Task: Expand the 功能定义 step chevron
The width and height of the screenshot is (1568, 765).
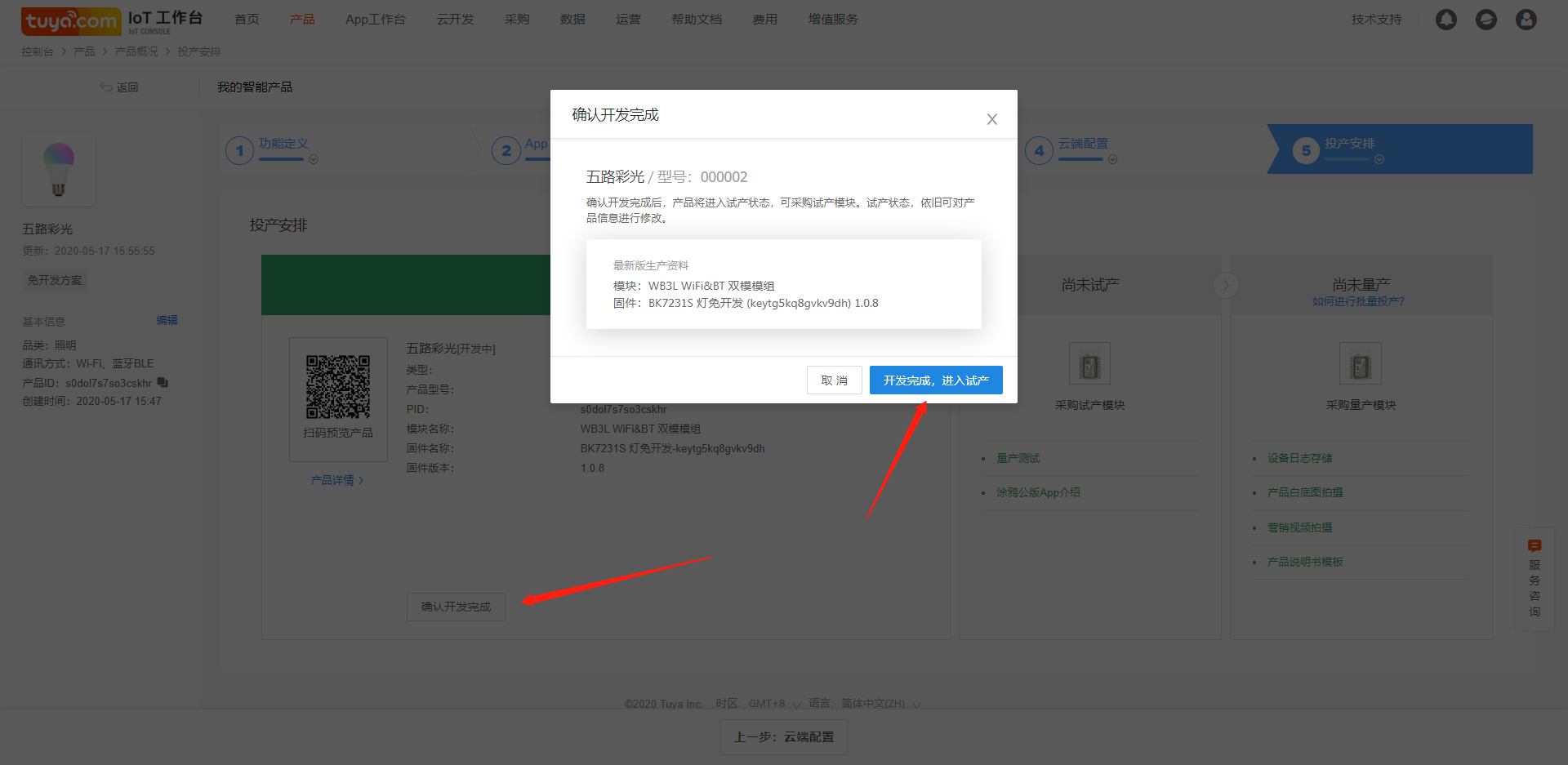Action: pos(314,160)
